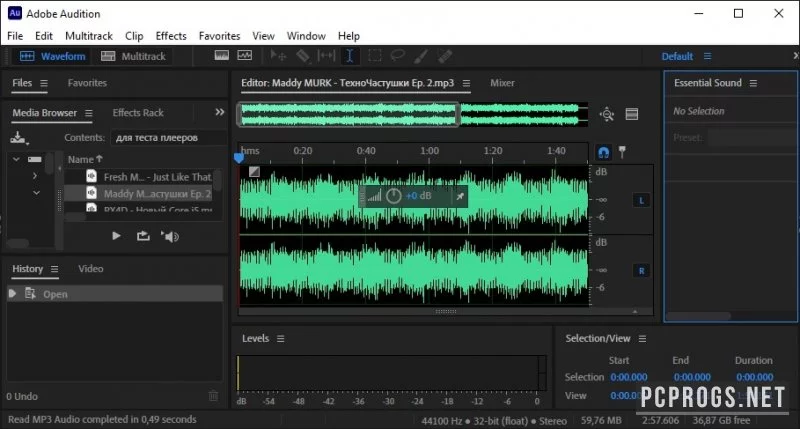The width and height of the screenshot is (800, 429).
Task: Select the Razor tool
Action: [x=303, y=56]
